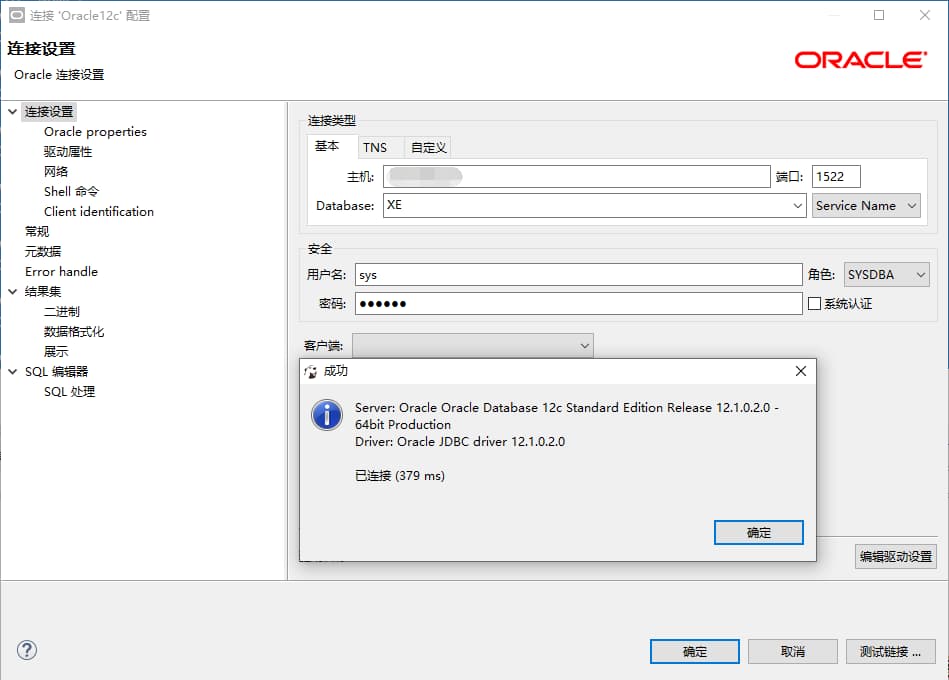Maximize the connection configuration window

pyautogui.click(x=879, y=15)
